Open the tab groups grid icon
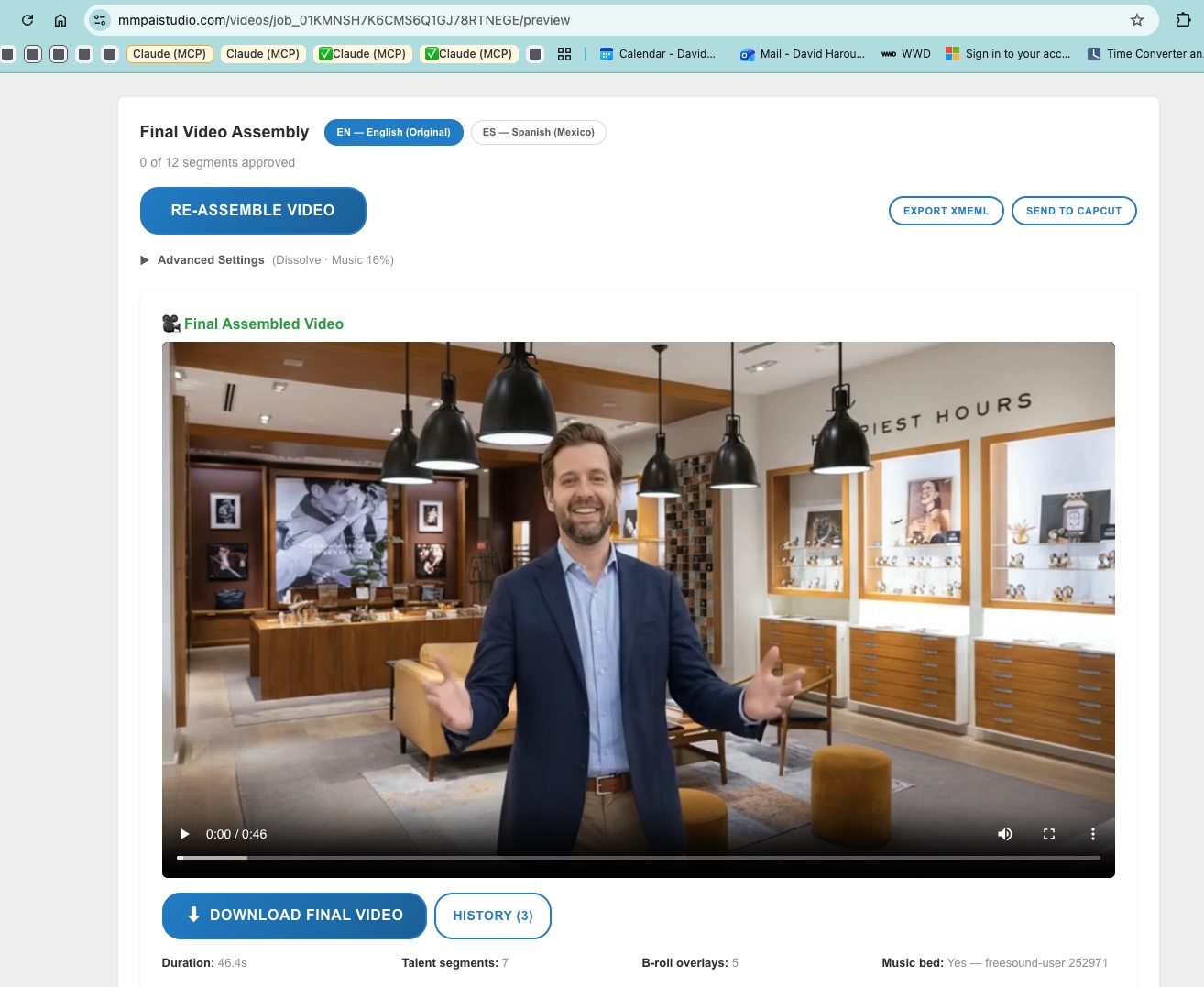 tap(564, 54)
